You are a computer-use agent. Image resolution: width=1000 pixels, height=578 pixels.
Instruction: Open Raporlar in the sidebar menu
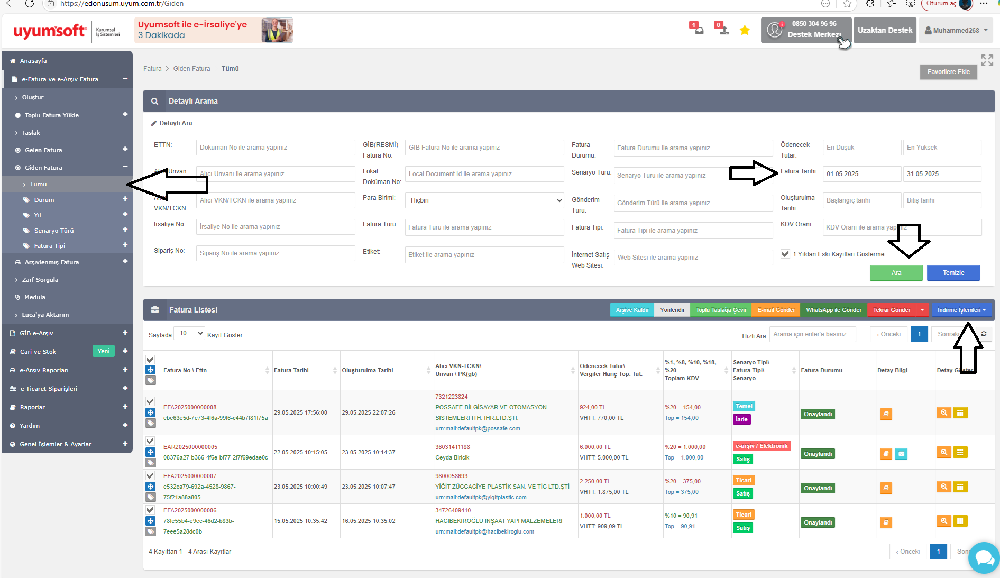(33, 407)
